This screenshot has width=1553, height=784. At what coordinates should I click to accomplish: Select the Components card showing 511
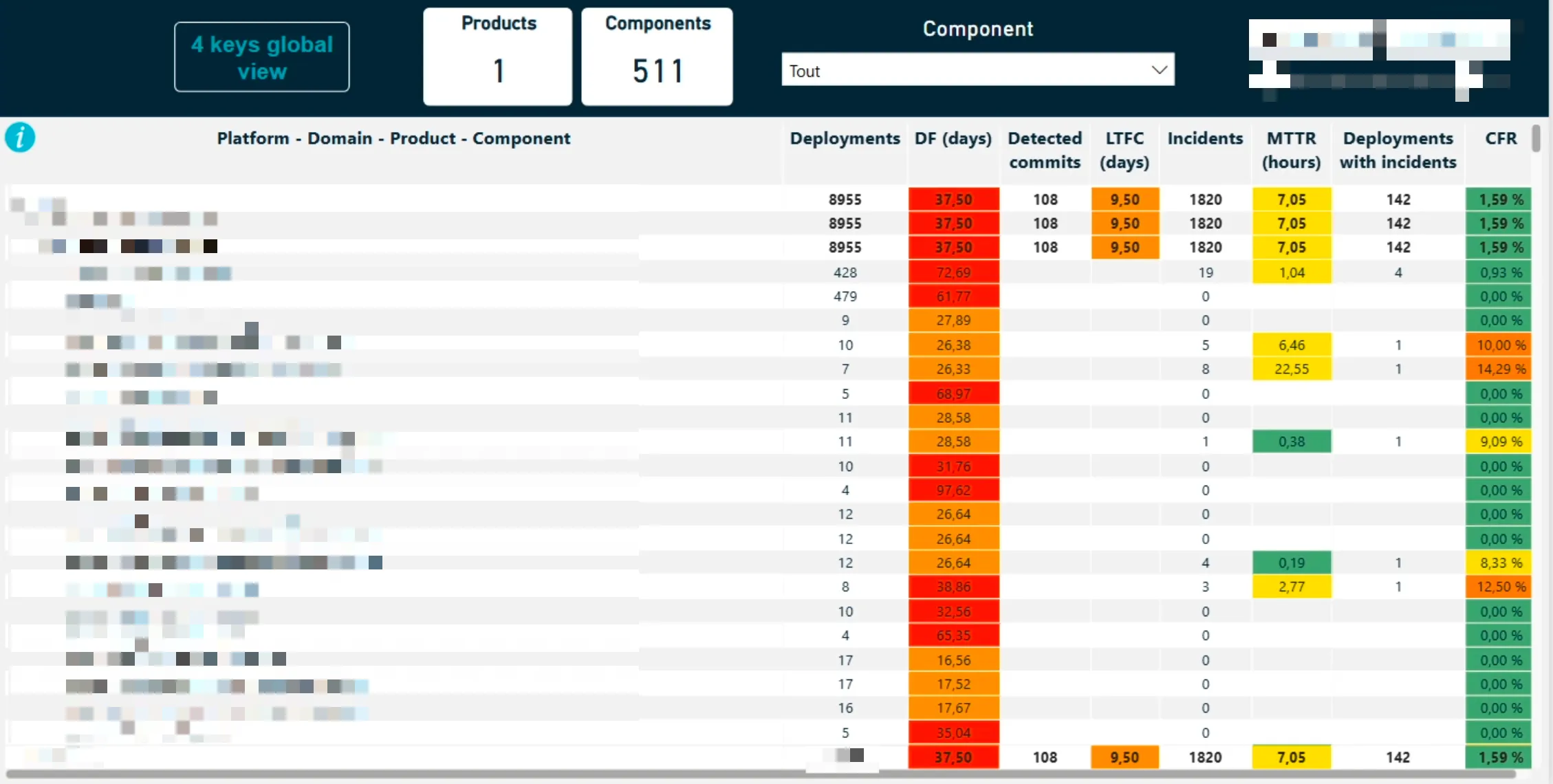tap(657, 56)
